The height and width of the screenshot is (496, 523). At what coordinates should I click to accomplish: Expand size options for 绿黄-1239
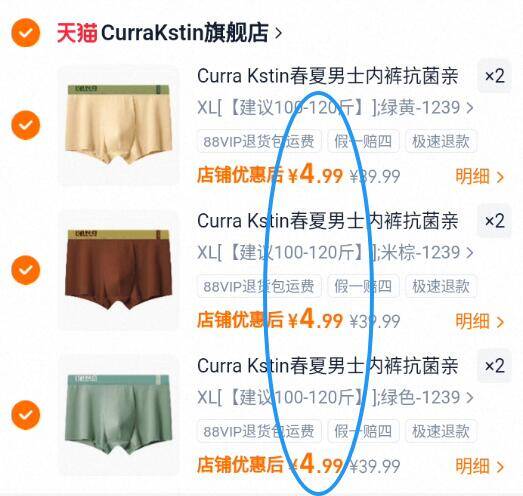tap(335, 108)
